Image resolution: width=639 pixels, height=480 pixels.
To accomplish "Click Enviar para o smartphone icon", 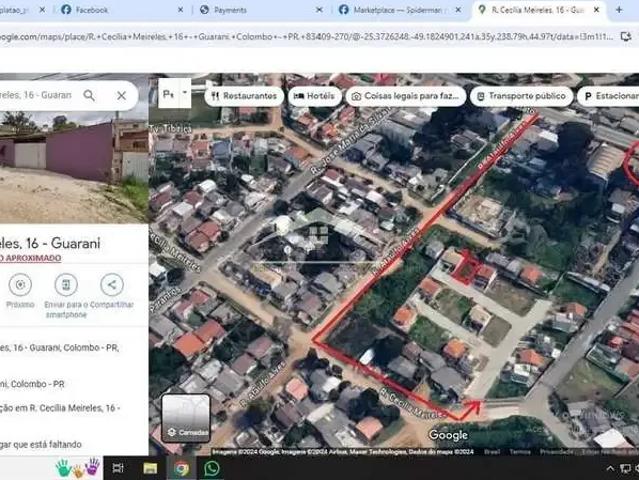I will (x=66, y=285).
